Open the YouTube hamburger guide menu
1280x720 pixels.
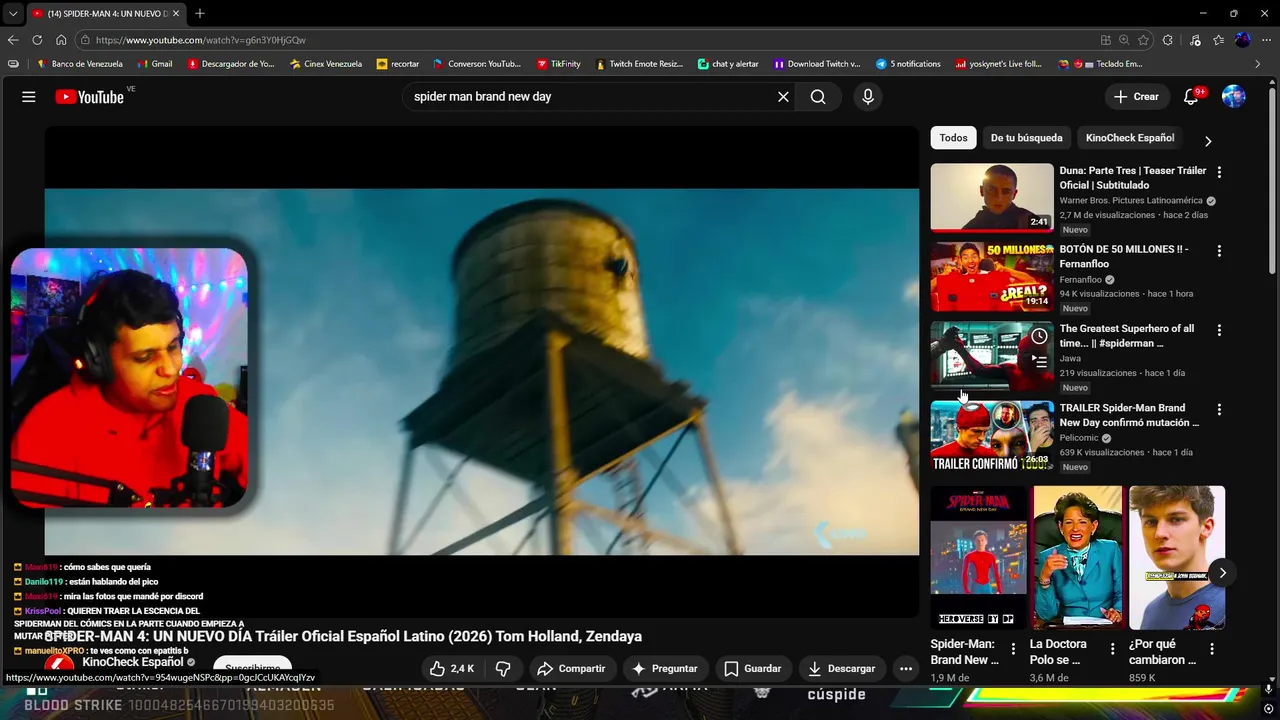(29, 97)
